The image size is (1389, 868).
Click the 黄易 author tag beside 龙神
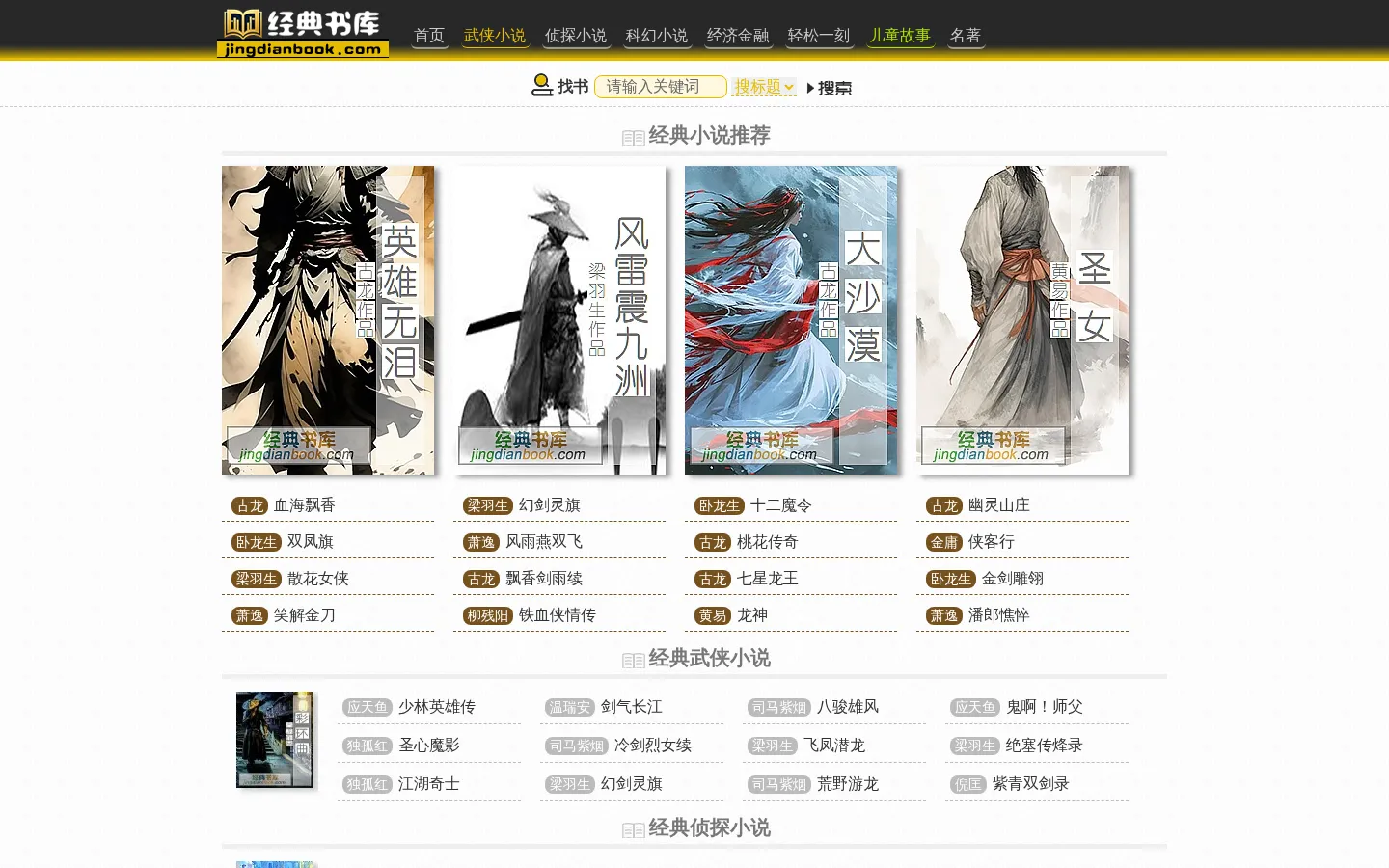pyautogui.click(x=713, y=615)
